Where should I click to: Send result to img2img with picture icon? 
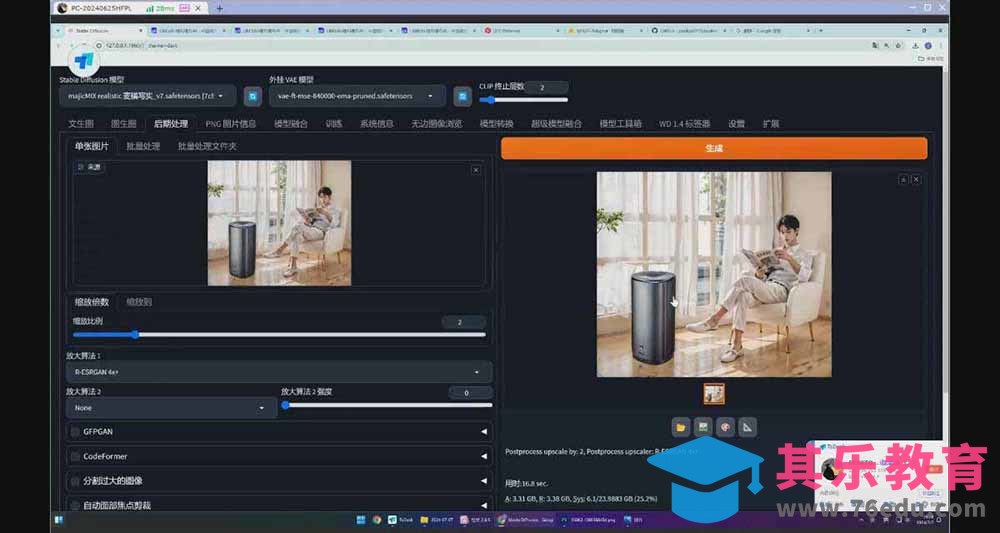tap(703, 427)
